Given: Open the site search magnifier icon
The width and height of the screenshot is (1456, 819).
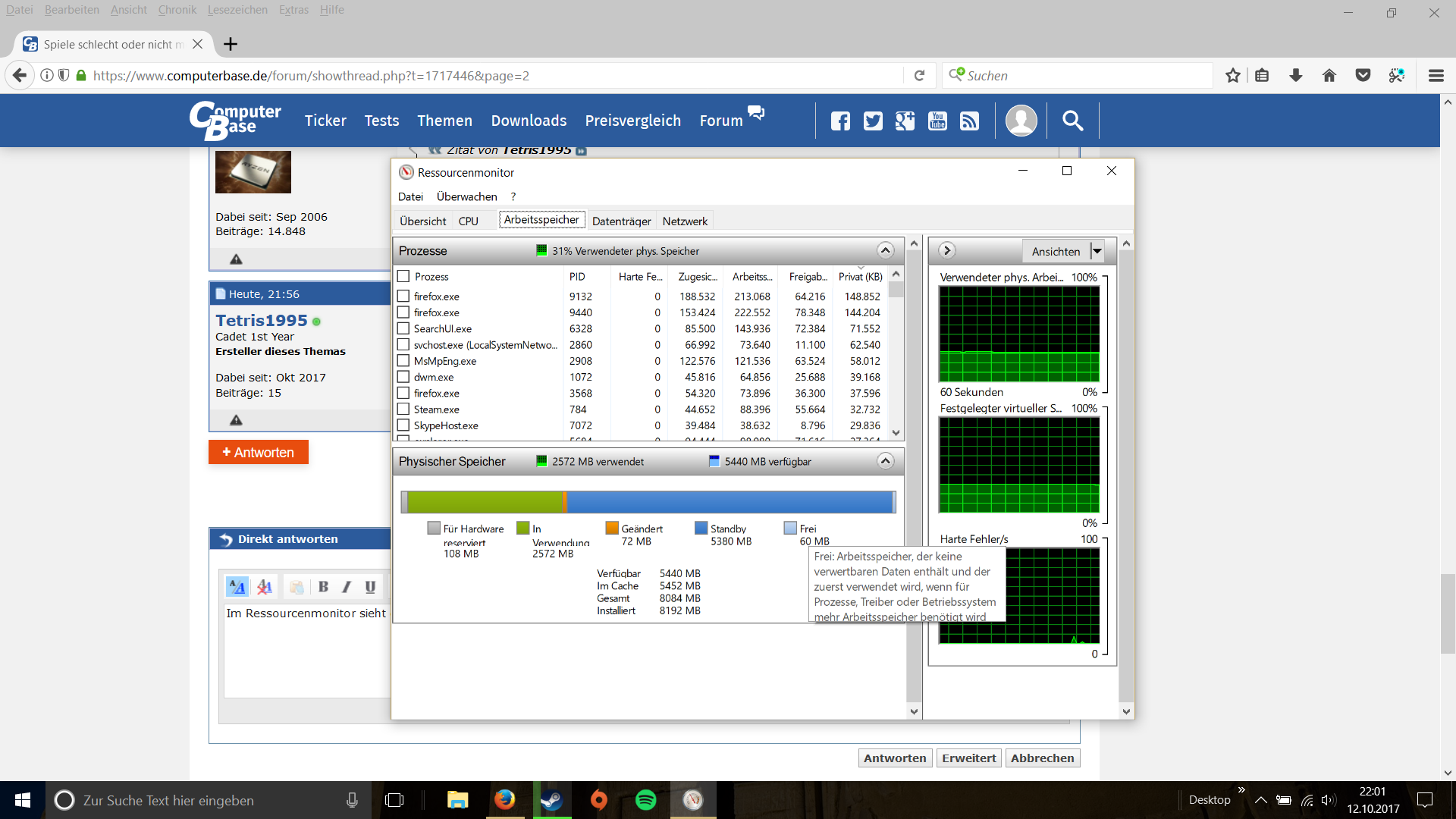Looking at the screenshot, I should pyautogui.click(x=1072, y=121).
